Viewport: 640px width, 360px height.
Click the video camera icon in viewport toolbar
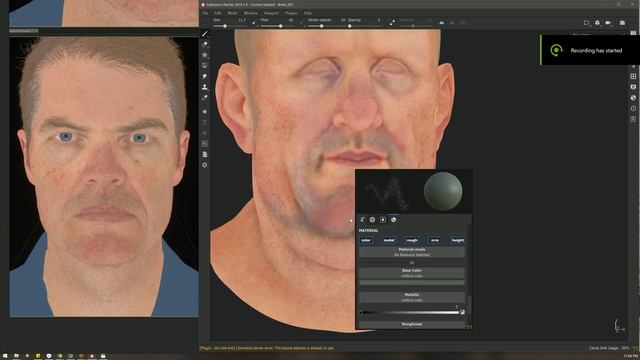(x=608, y=23)
